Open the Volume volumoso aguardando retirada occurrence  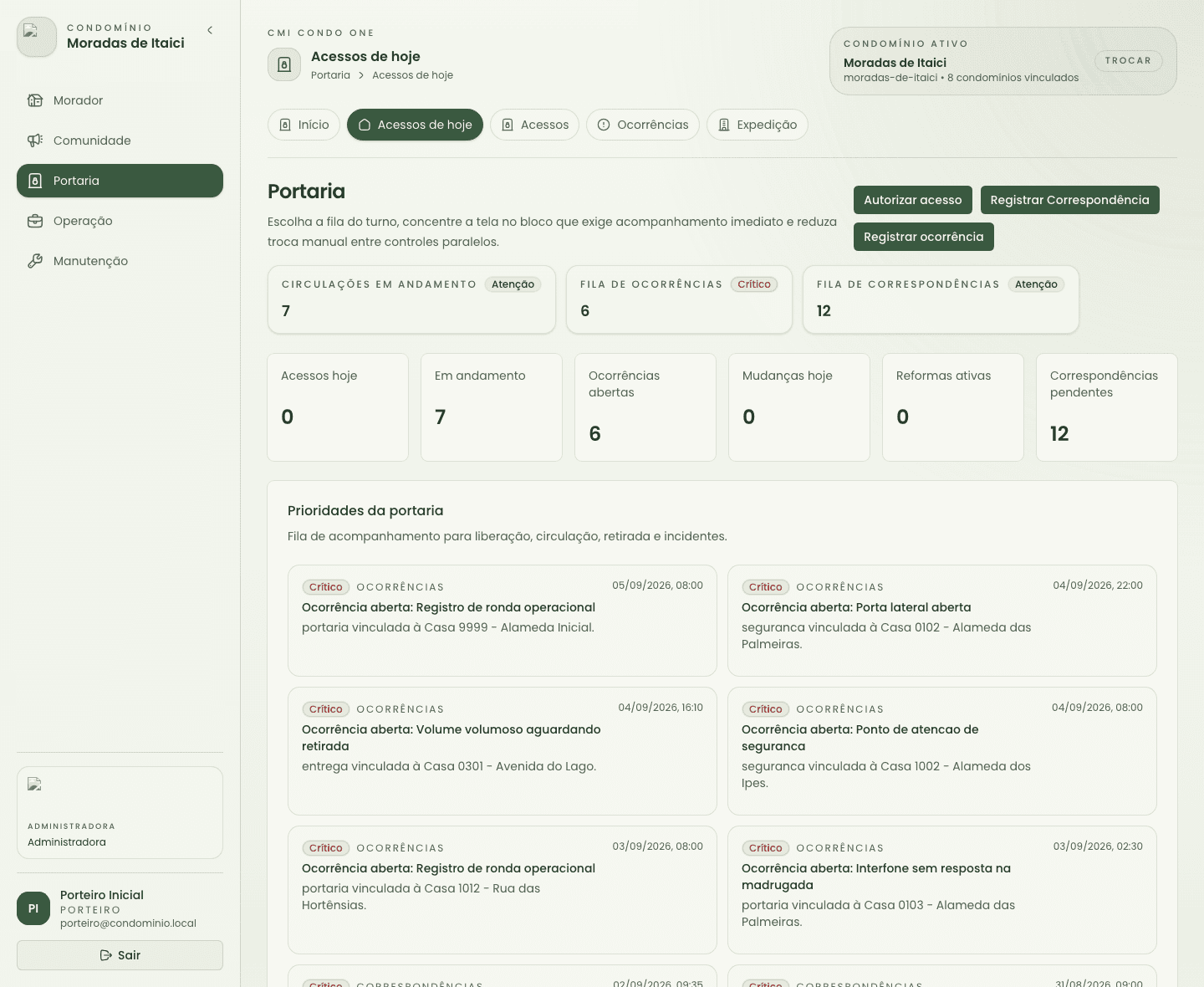coord(503,751)
